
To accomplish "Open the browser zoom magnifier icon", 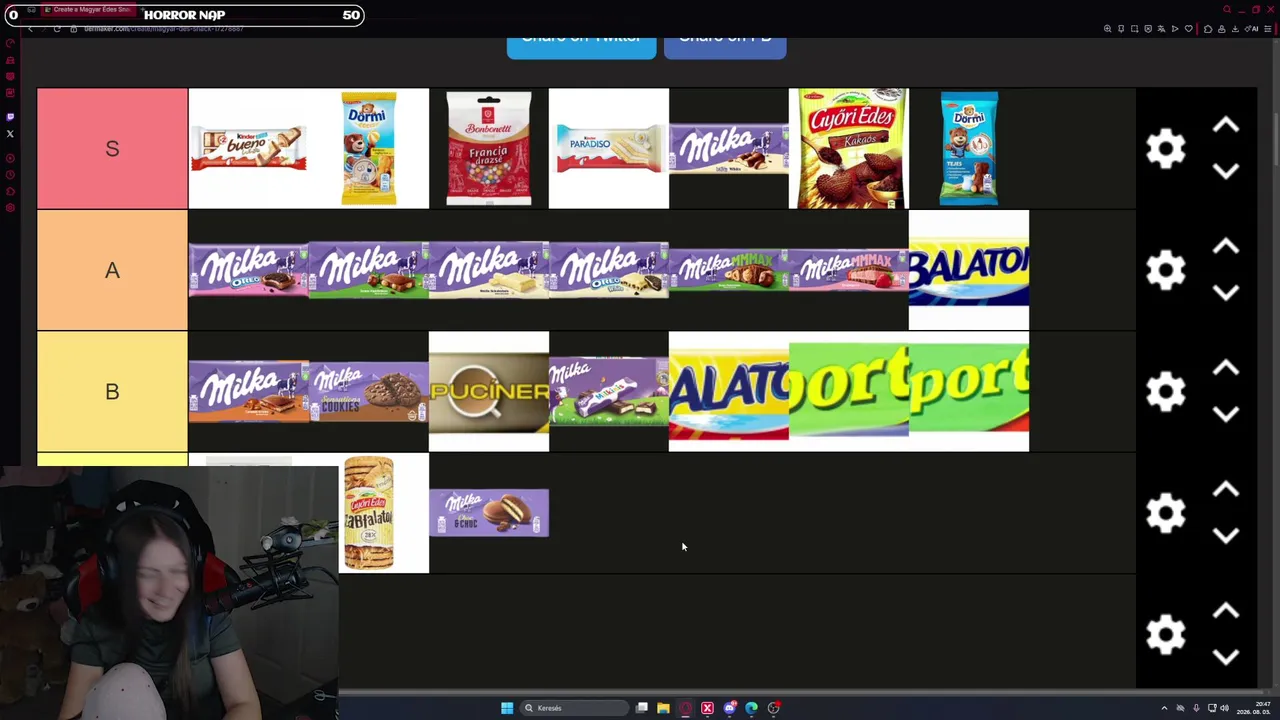I will coord(1107,29).
